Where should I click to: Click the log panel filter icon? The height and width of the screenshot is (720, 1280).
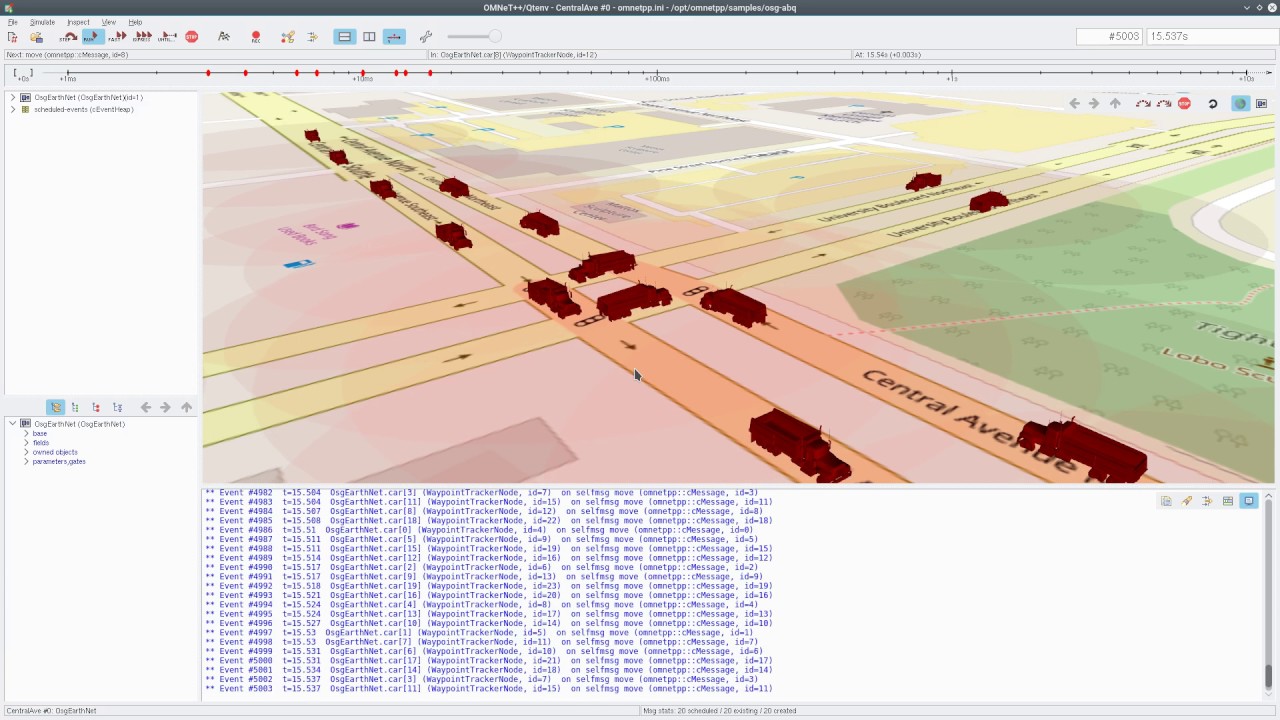[1207, 501]
